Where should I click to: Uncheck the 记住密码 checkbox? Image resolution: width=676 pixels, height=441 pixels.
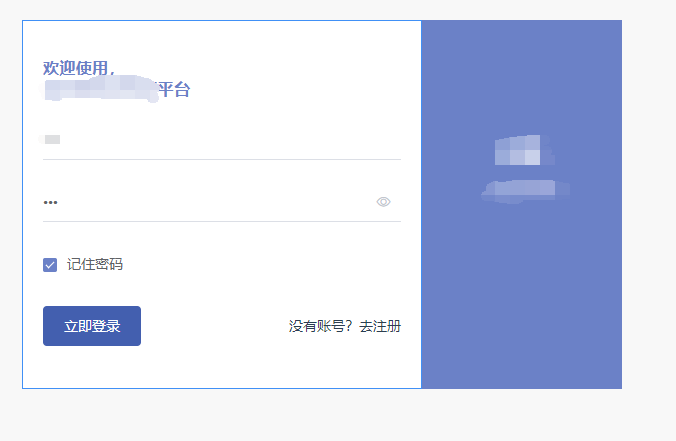[x=50, y=265]
